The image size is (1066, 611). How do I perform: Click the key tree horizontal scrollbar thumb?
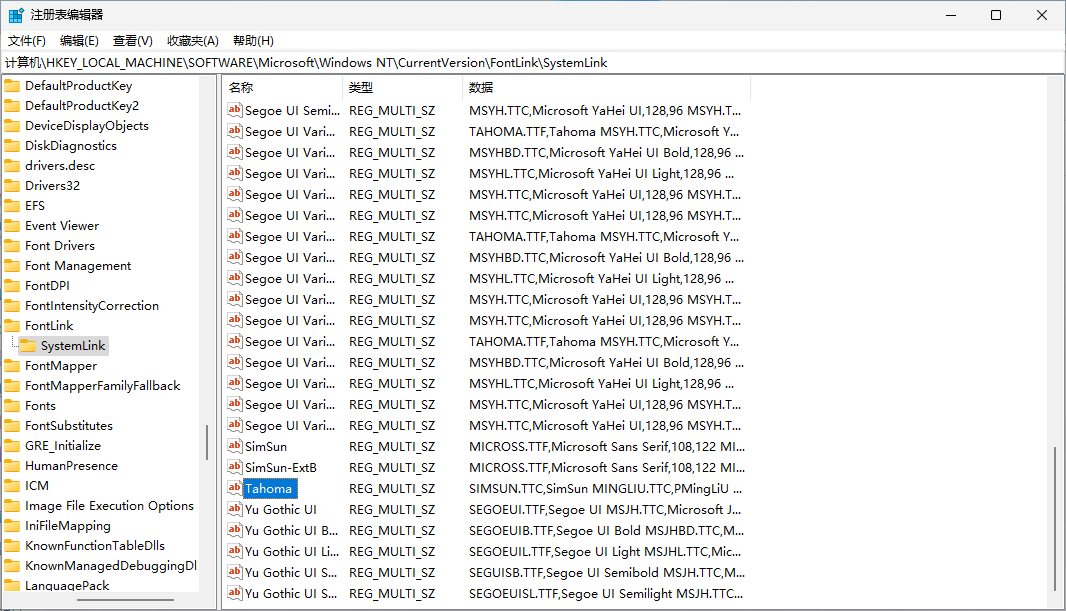125,600
